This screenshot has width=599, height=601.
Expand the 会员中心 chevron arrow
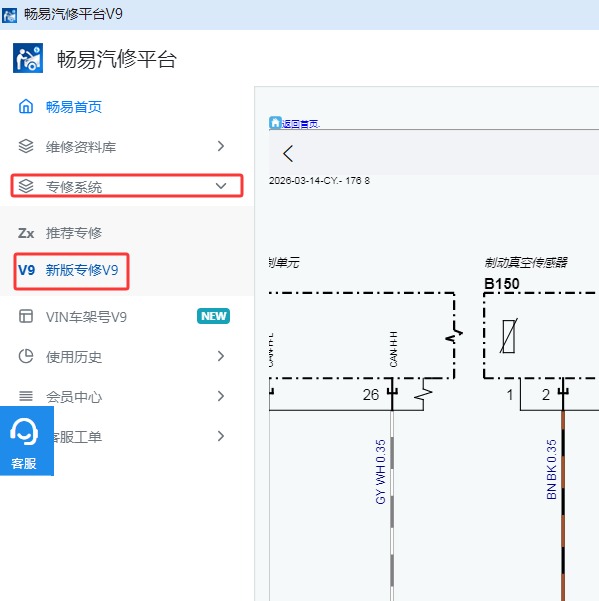[x=221, y=396]
